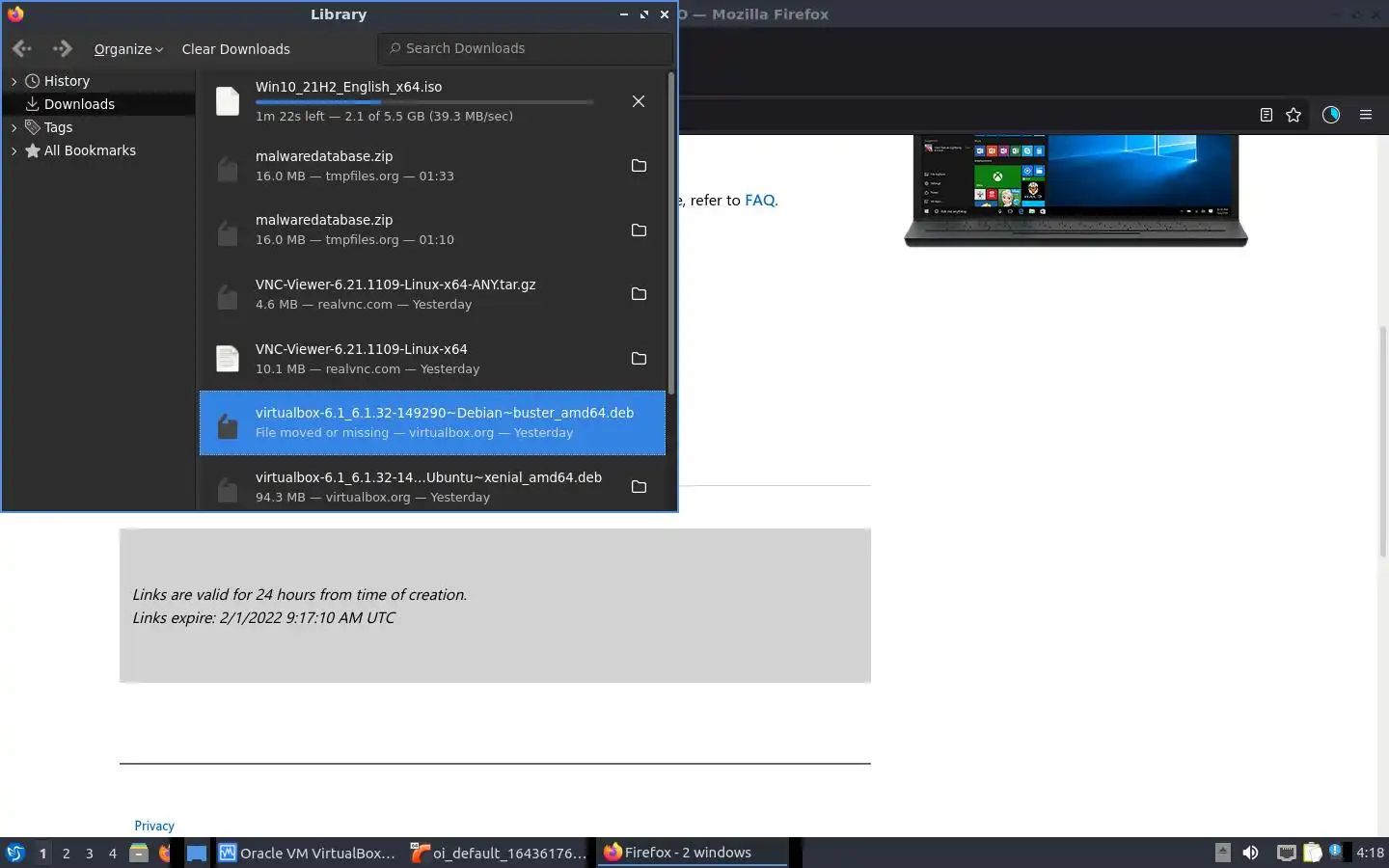Open the Privacy link at page bottom
The height and width of the screenshot is (868, 1389).
[x=154, y=826]
